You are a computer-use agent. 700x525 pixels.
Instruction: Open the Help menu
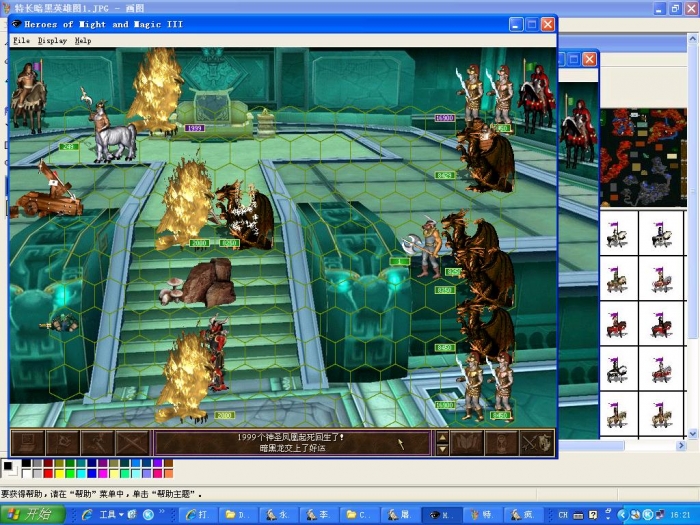83,41
